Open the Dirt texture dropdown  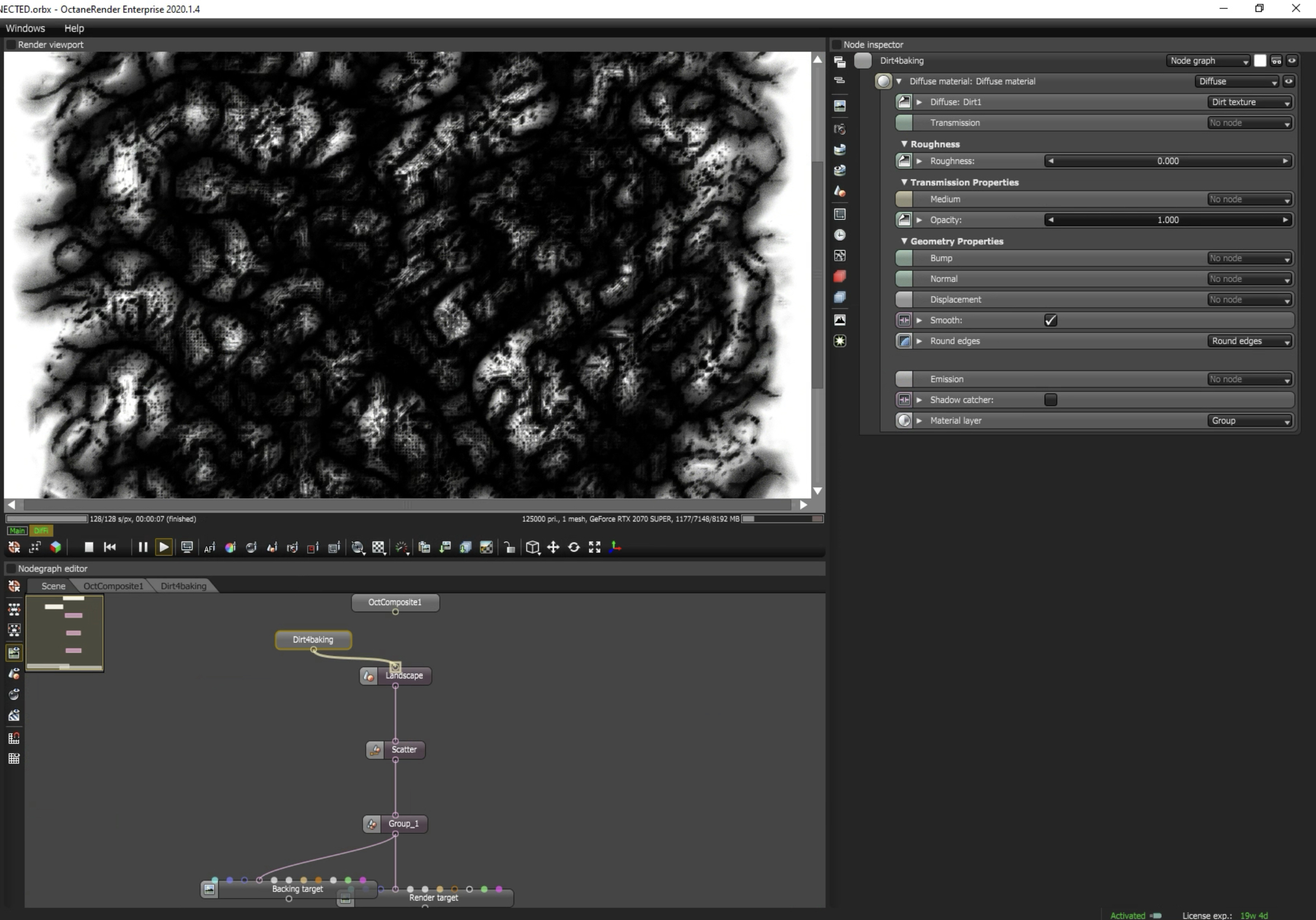pos(1250,102)
